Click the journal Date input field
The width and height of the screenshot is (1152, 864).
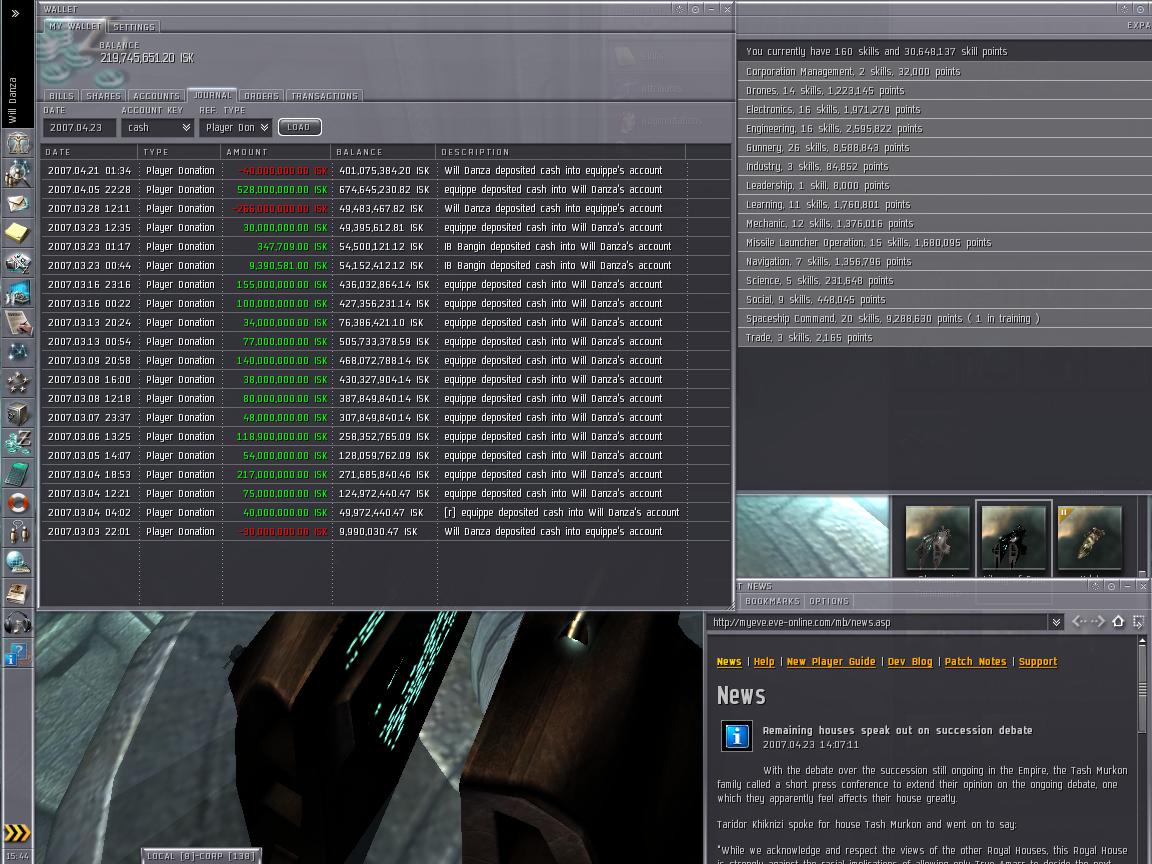[79, 128]
